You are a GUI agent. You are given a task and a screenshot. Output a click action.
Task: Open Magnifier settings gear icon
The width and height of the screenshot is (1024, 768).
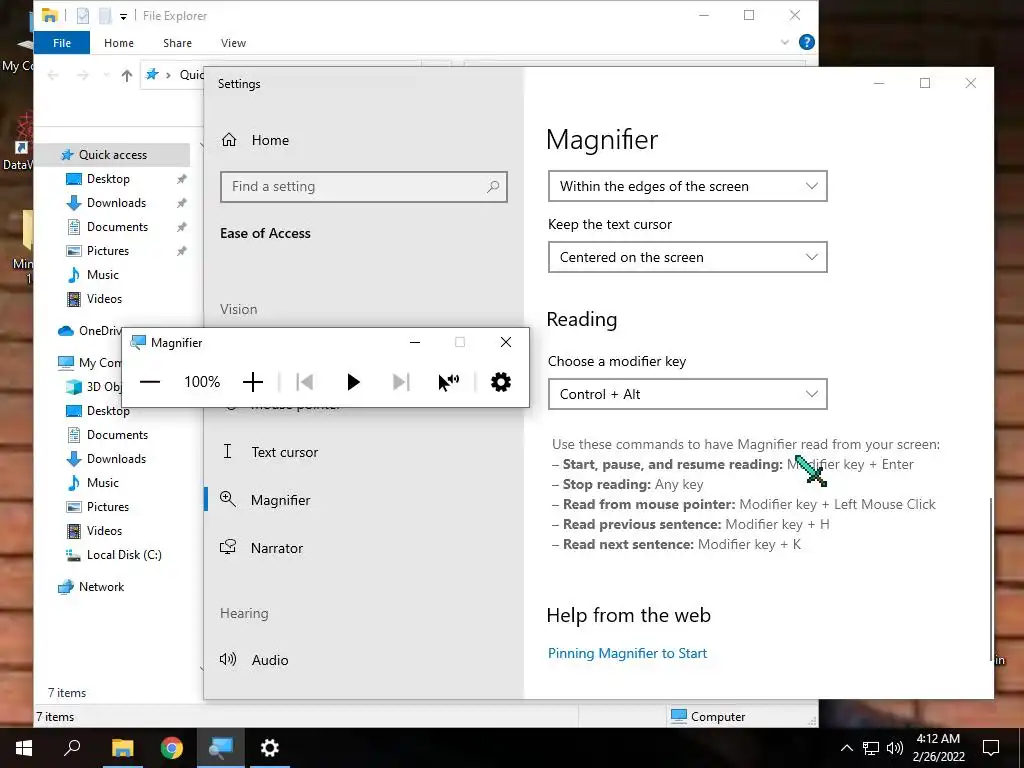(501, 382)
